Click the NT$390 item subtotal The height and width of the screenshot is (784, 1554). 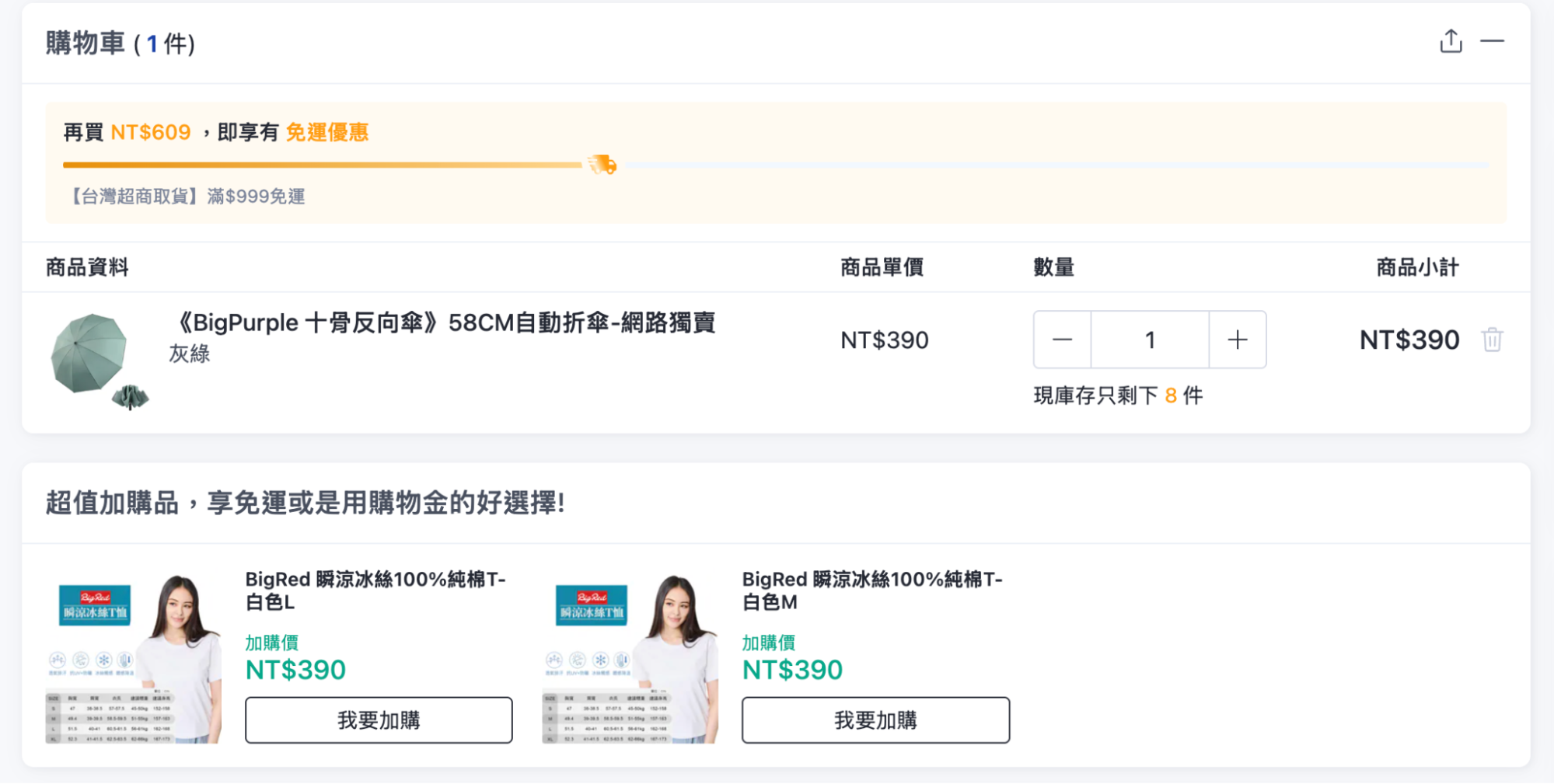(1409, 340)
